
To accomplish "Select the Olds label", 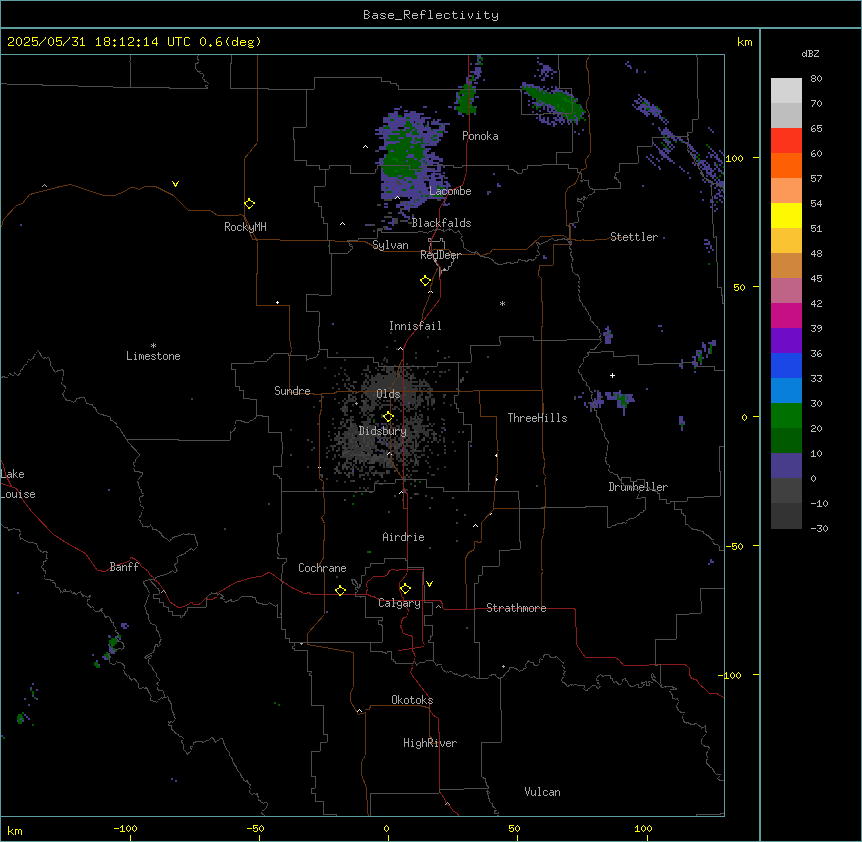I will (388, 394).
